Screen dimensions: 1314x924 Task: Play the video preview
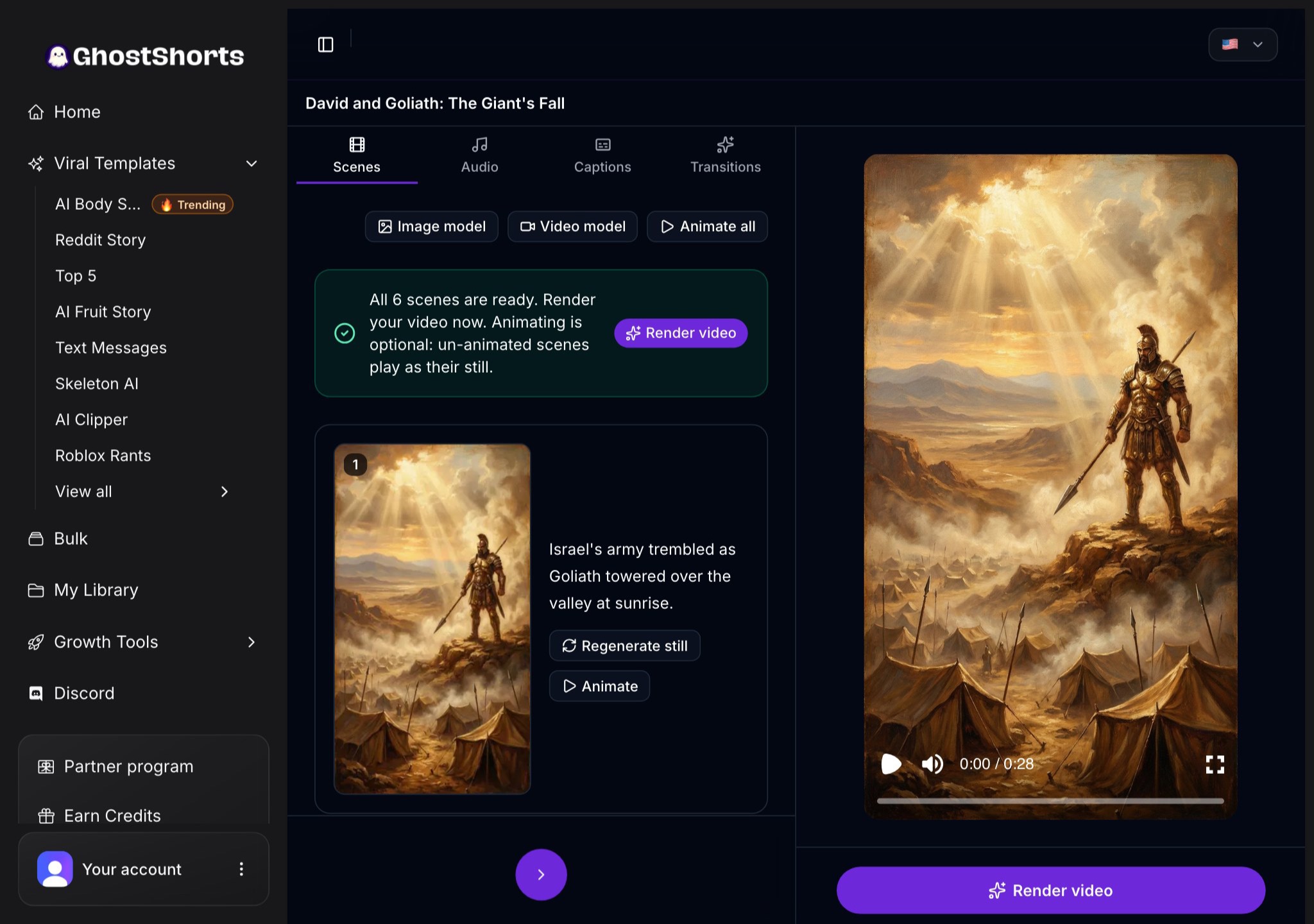coord(891,764)
